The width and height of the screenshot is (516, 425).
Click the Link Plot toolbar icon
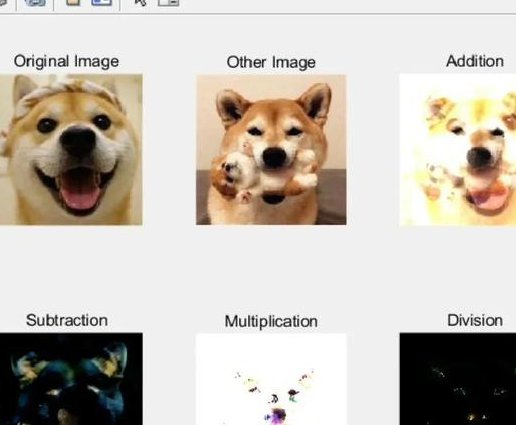[x=35, y=2]
